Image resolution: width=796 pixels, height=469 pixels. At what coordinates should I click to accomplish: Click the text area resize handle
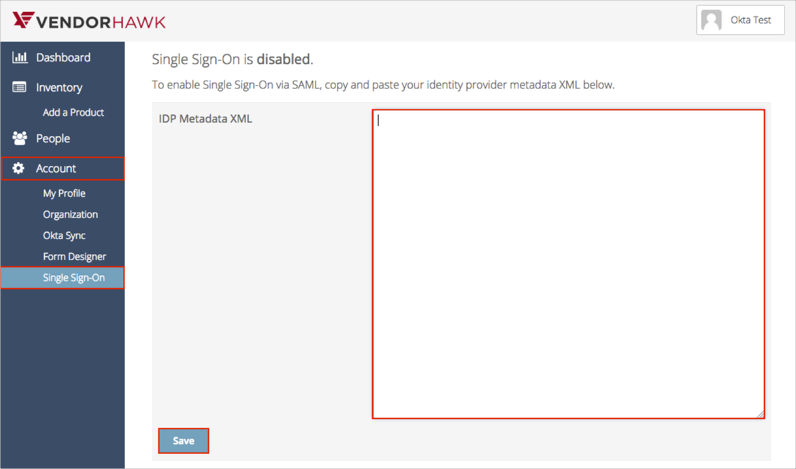coord(760,413)
